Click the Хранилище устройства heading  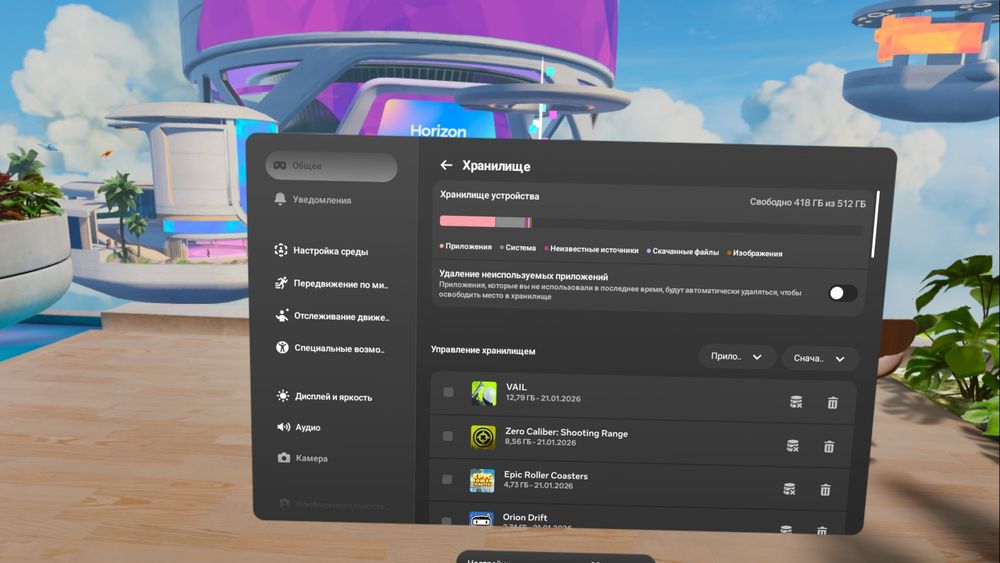[489, 196]
